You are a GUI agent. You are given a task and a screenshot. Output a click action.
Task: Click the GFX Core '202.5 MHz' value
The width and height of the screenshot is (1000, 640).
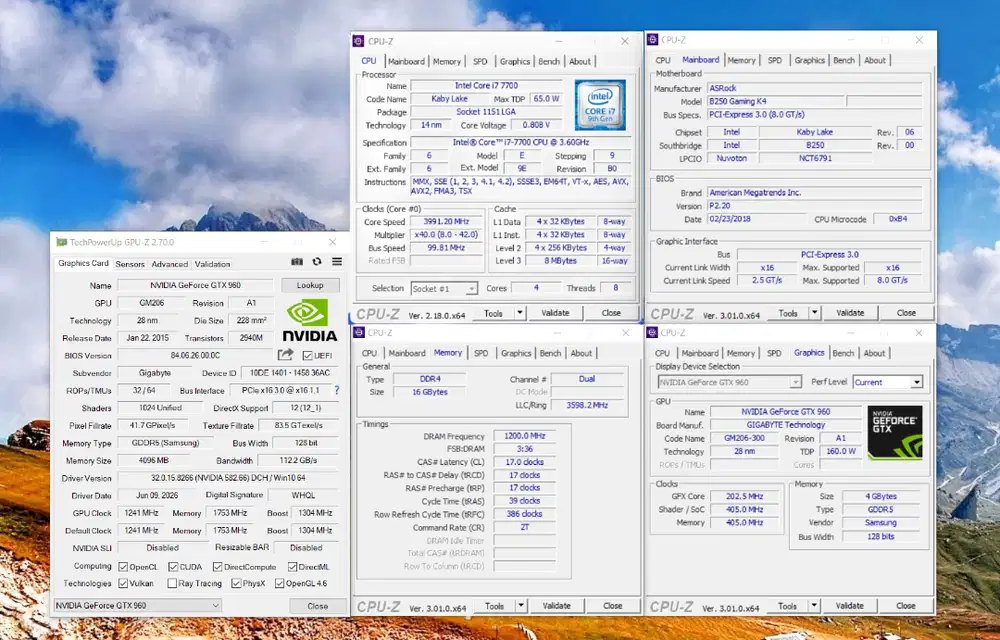744,496
